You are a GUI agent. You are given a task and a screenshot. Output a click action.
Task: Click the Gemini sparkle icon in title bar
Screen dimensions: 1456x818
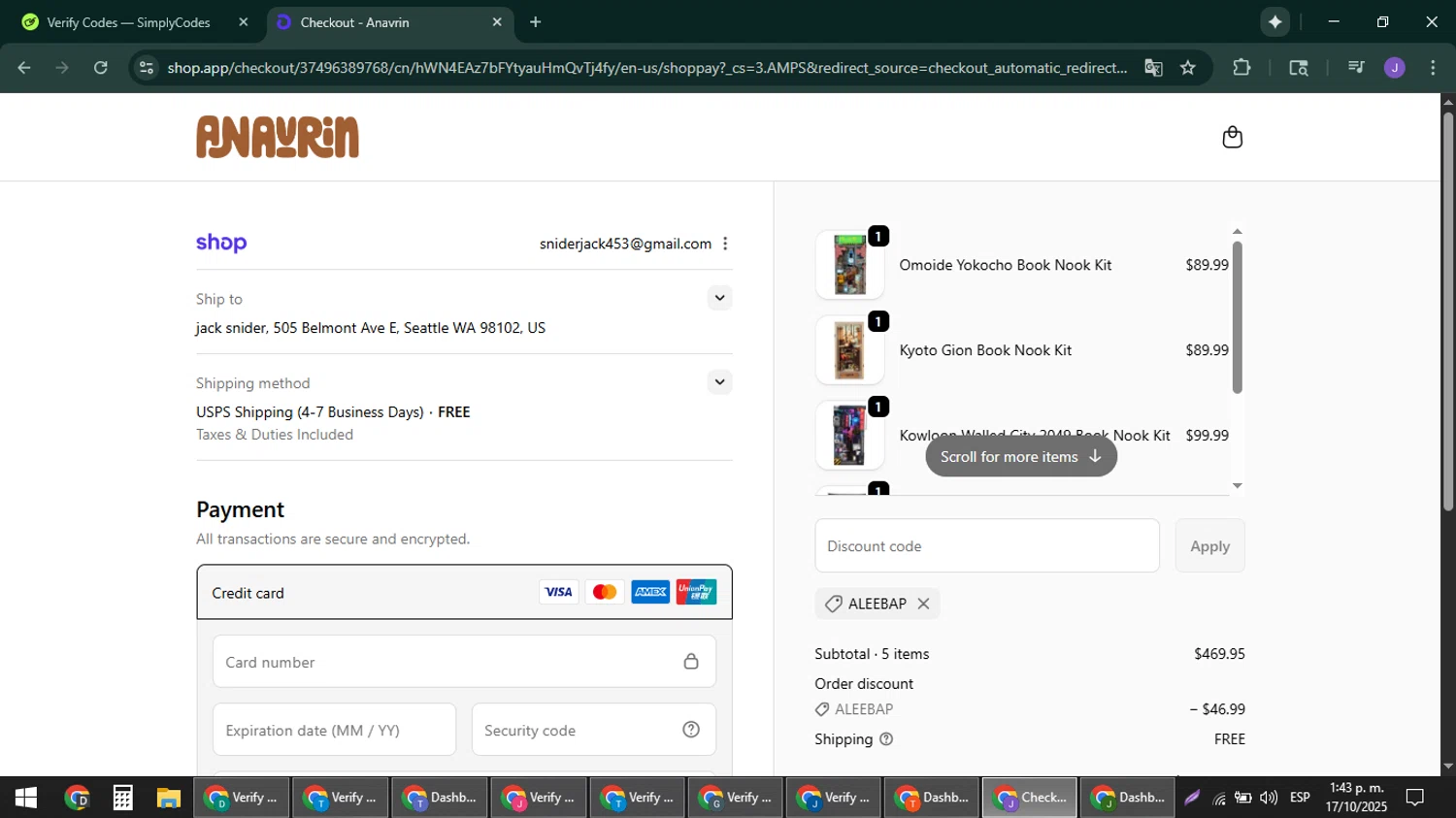tap(1275, 22)
